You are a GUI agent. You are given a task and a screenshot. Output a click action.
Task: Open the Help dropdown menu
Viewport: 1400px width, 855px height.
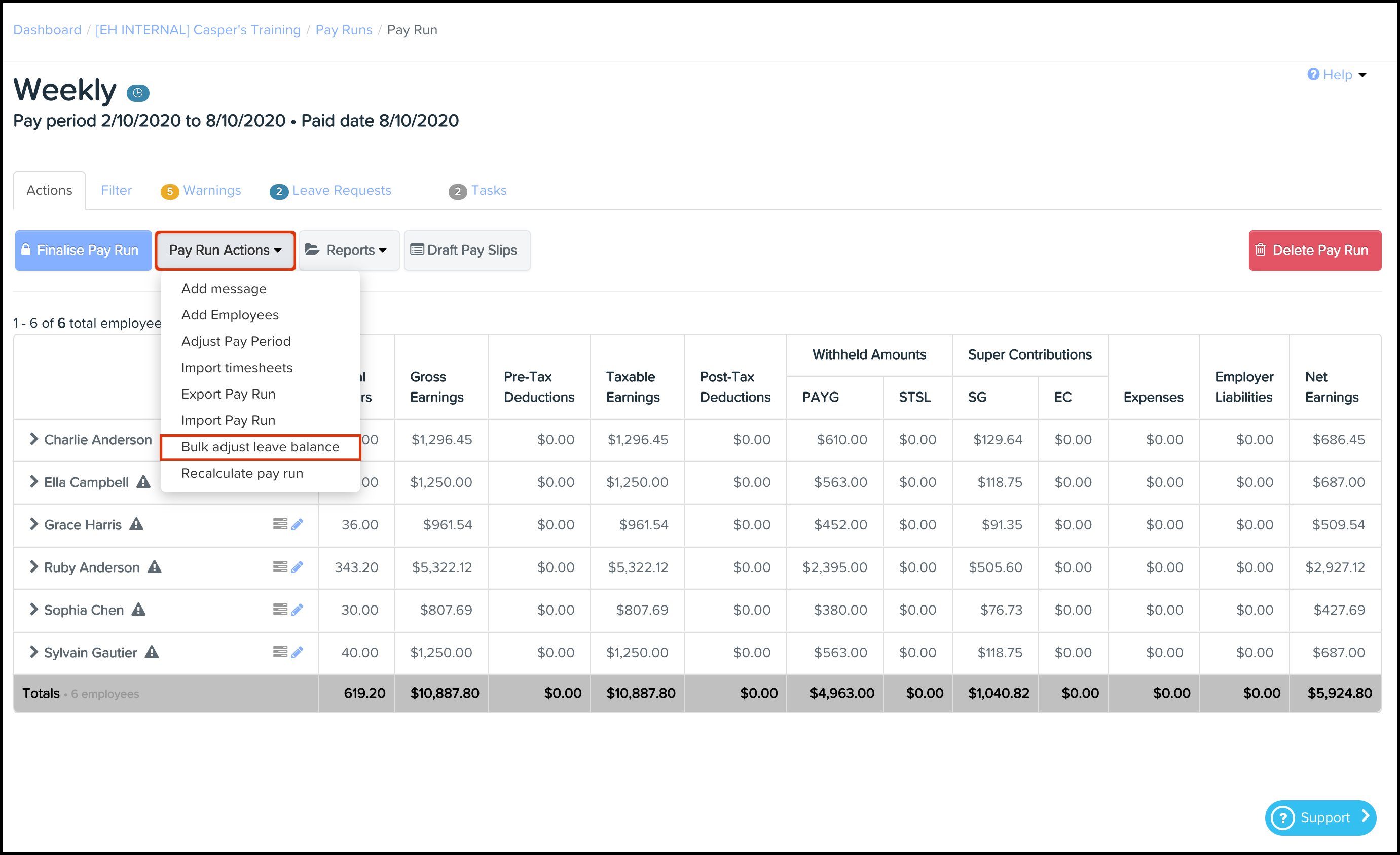1336,75
